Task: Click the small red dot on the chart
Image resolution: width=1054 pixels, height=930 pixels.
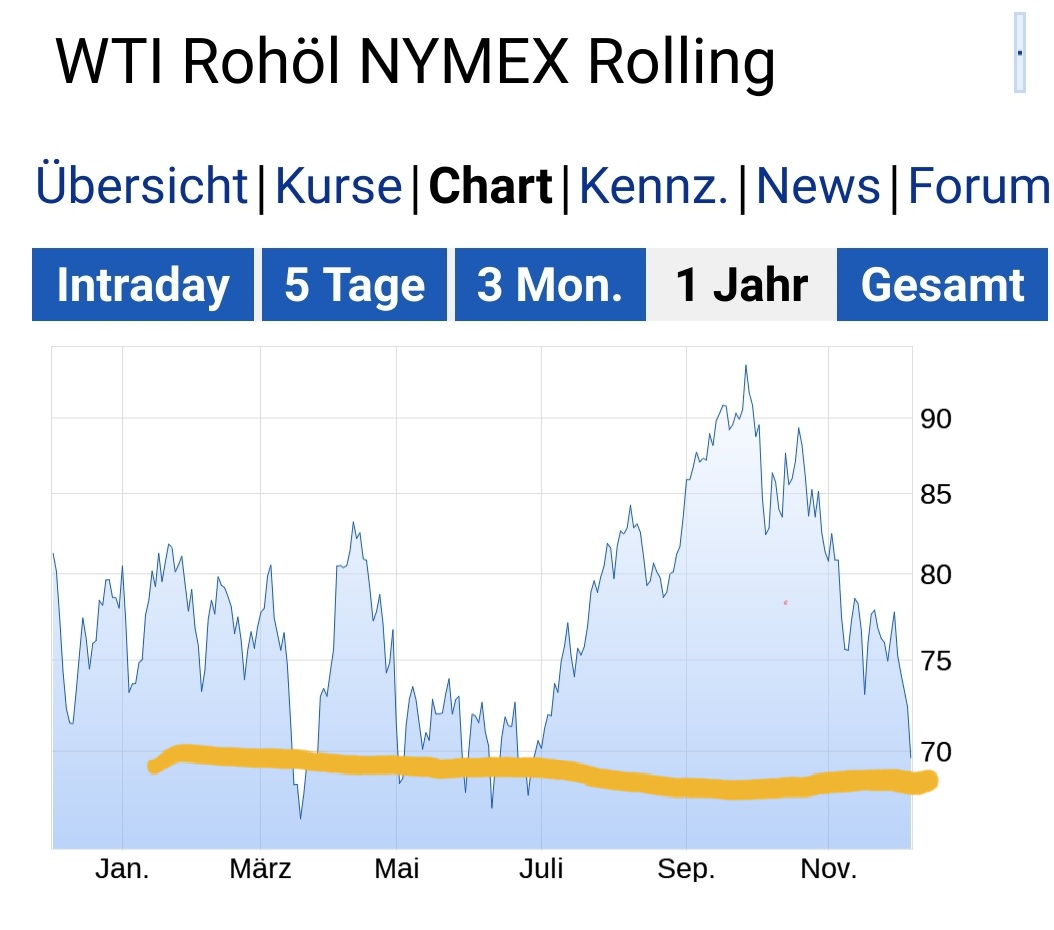Action: pyautogui.click(x=786, y=602)
